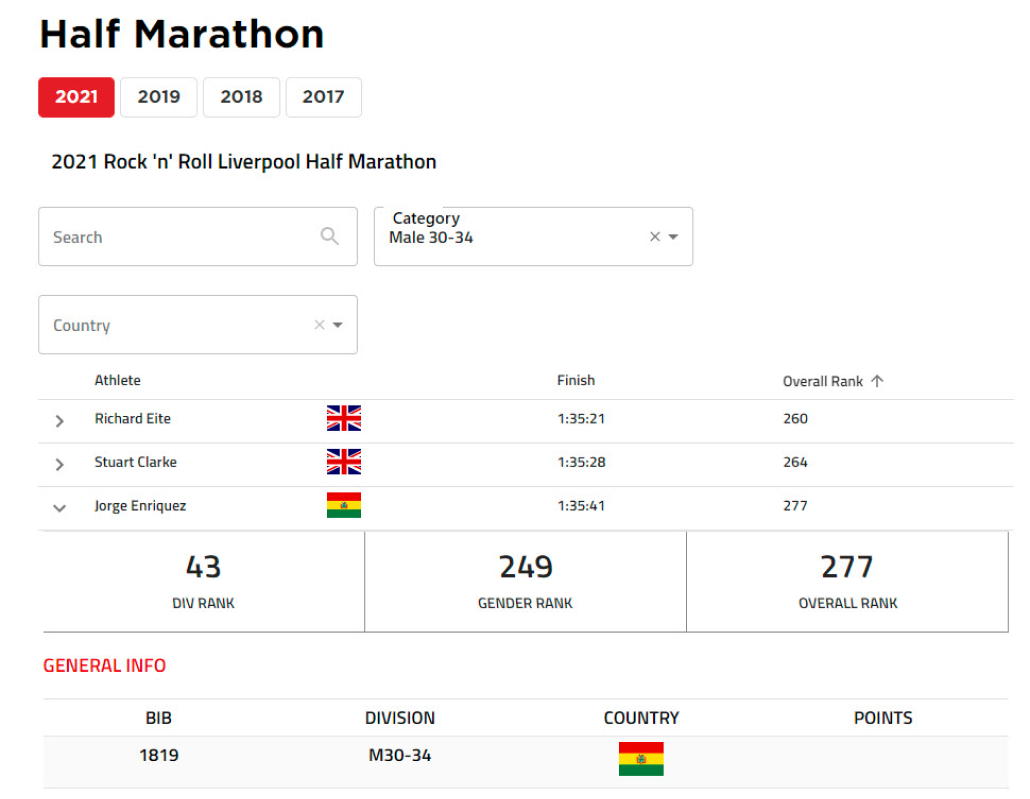Select the 2017 year tab
1030x799 pixels.
[323, 97]
